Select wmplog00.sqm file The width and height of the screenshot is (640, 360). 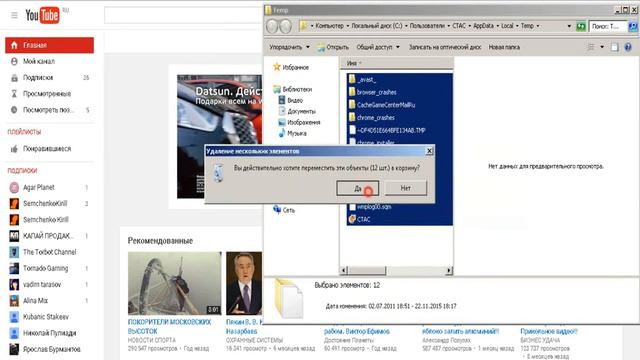click(x=370, y=207)
